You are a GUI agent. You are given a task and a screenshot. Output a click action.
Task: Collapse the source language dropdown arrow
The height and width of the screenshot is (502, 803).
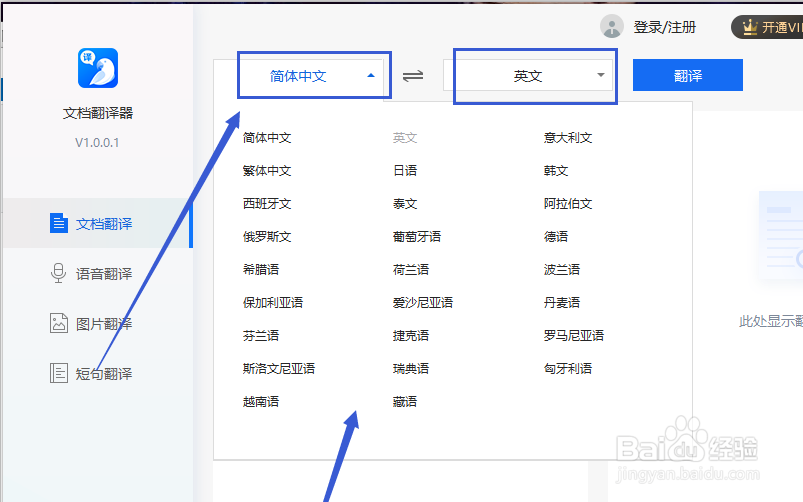[x=371, y=76]
